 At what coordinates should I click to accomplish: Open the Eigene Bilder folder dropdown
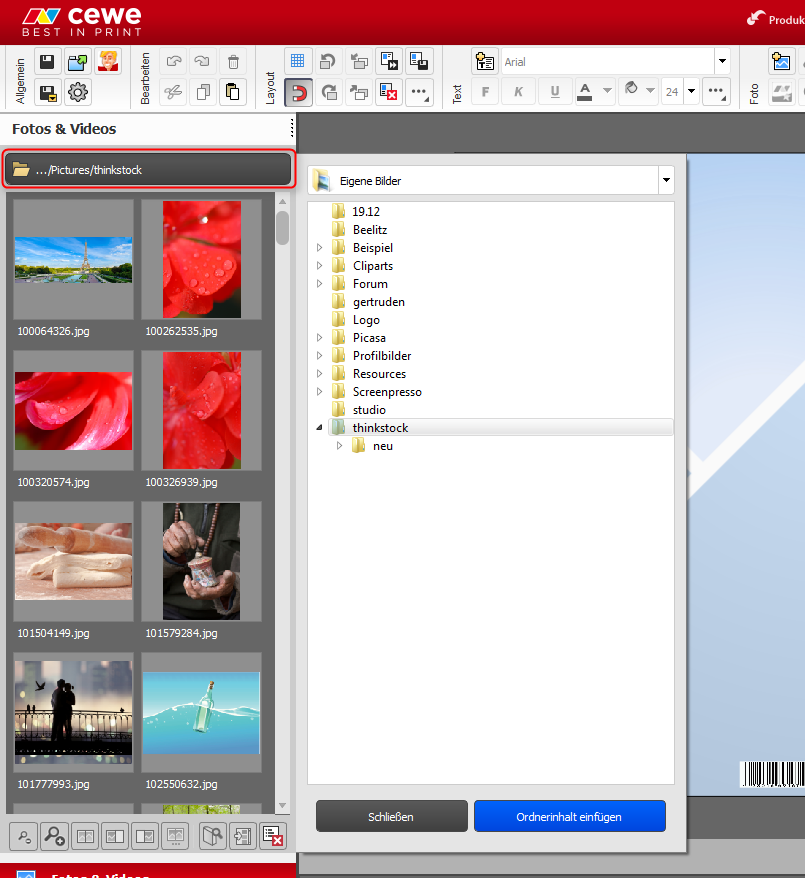(665, 181)
